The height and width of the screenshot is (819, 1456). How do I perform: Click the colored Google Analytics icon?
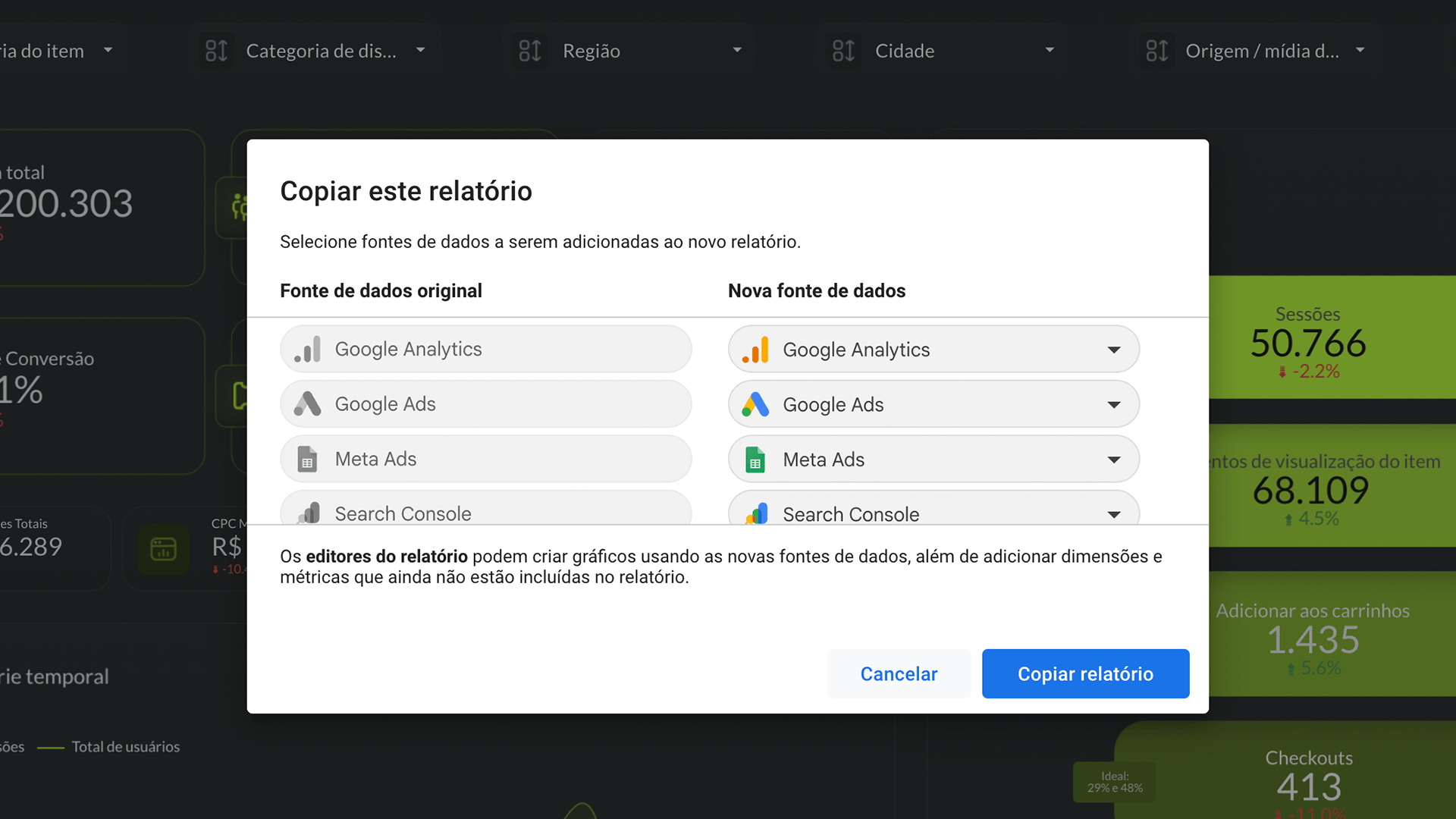click(755, 350)
